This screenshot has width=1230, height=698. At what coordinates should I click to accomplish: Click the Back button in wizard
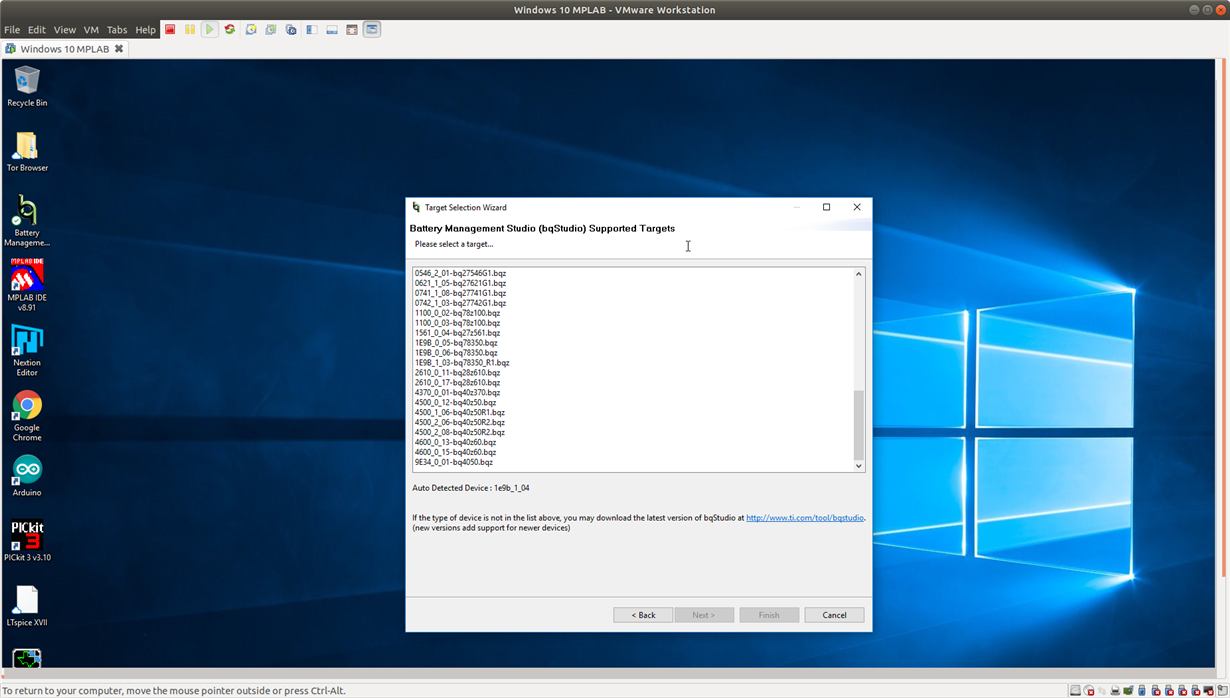point(643,615)
